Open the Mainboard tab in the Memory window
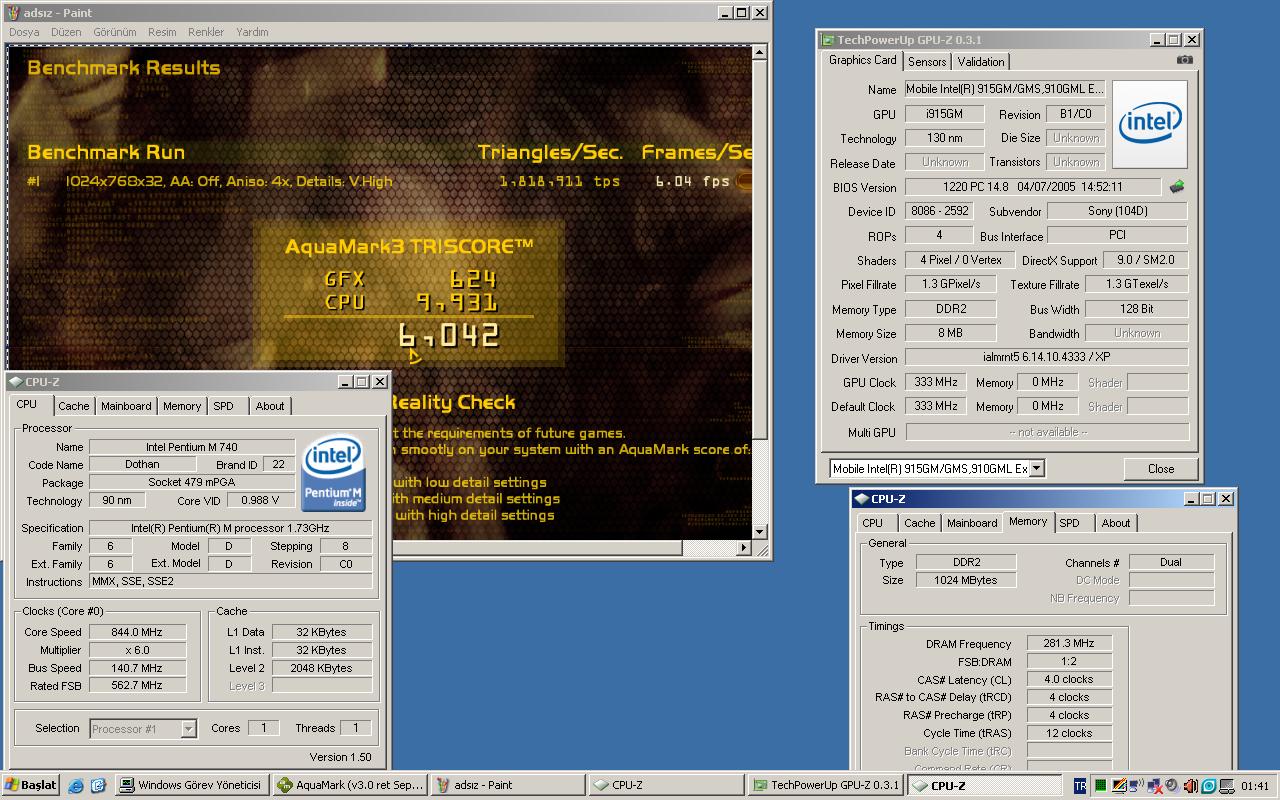 tap(972, 523)
